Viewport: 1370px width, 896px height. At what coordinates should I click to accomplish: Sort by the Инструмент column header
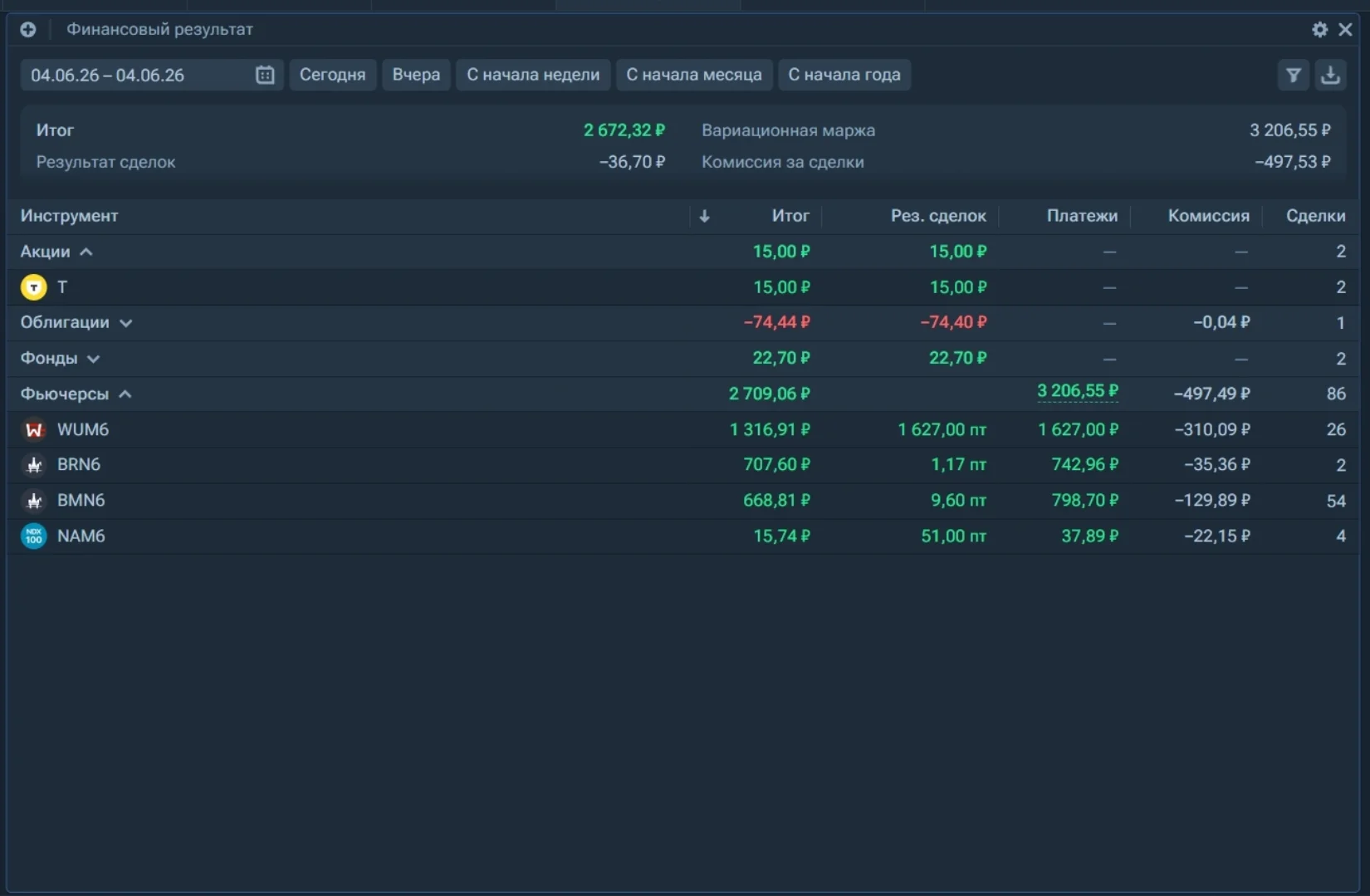pos(69,216)
